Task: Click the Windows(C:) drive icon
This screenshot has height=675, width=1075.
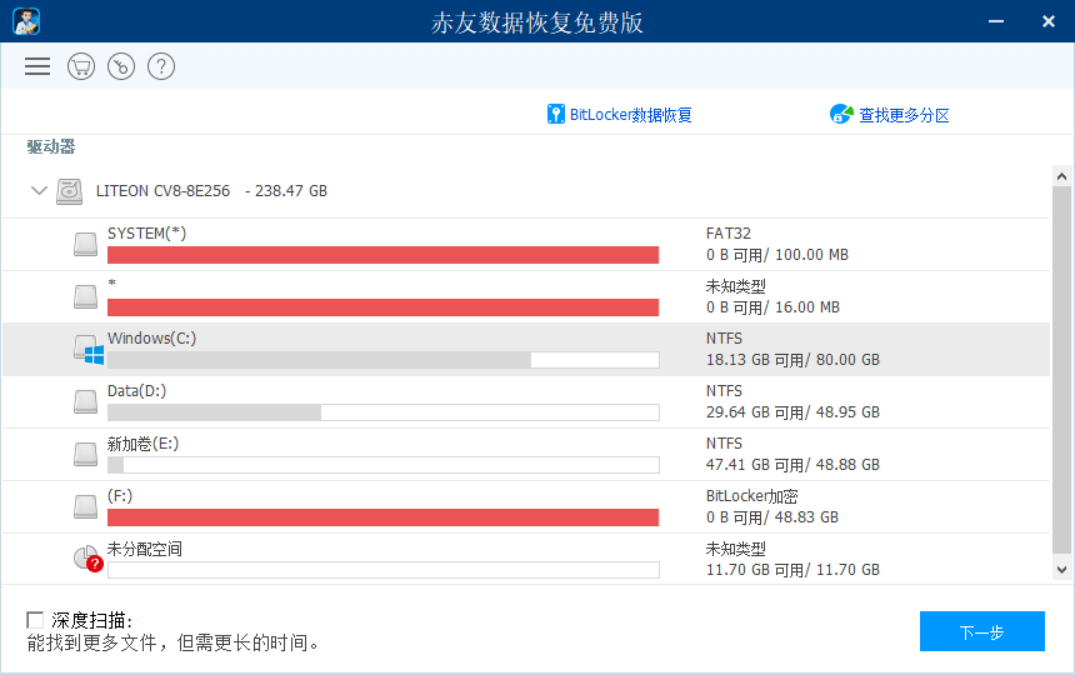Action: [88, 349]
